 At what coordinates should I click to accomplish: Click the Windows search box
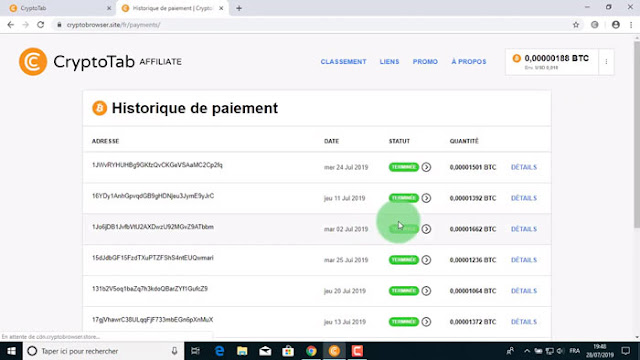pyautogui.click(x=104, y=351)
